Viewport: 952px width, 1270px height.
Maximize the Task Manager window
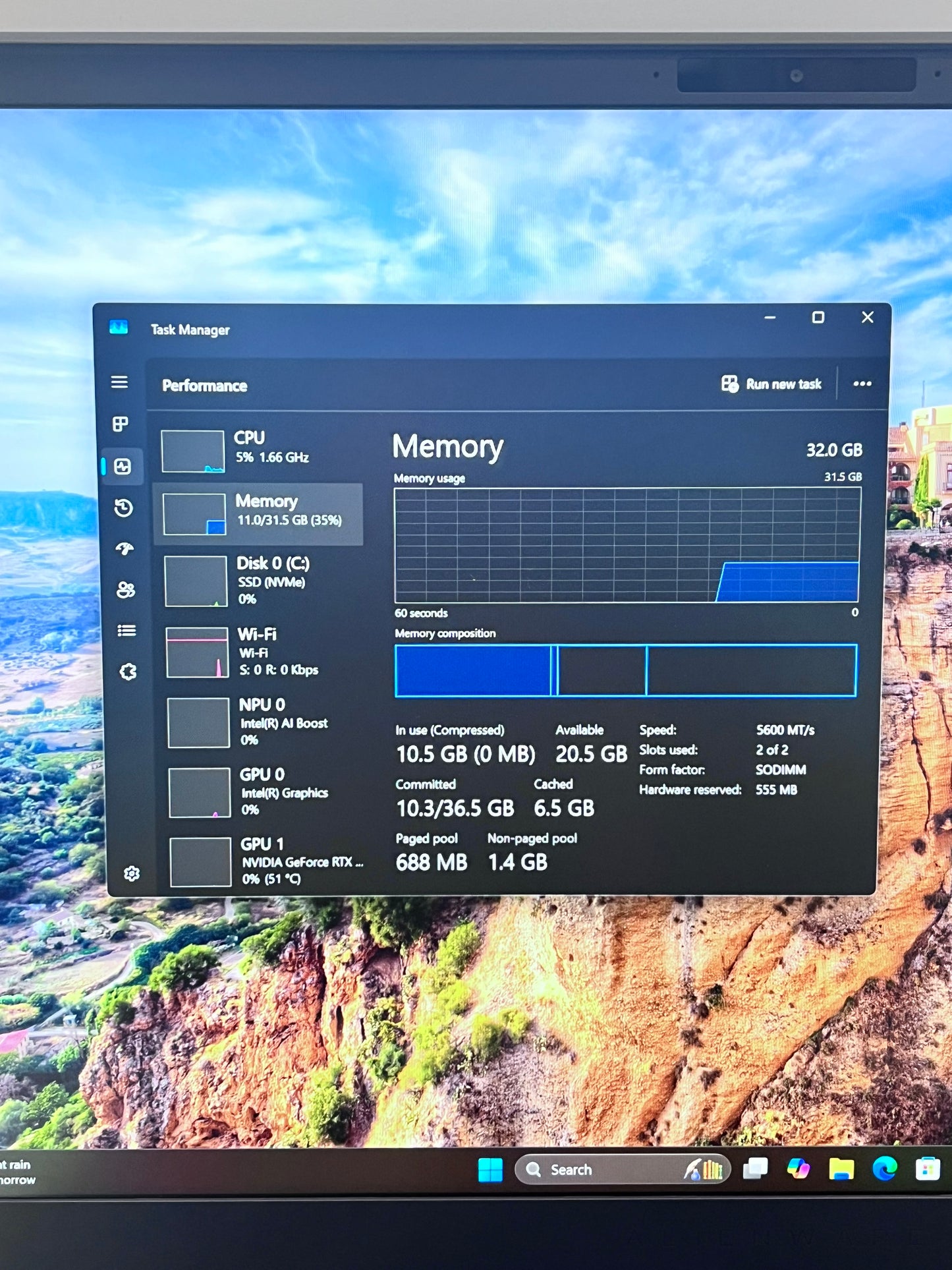click(x=818, y=318)
